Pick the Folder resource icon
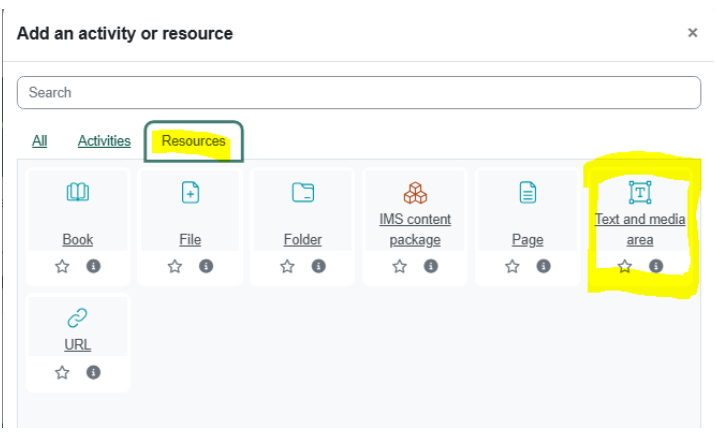The image size is (717, 437). [x=302, y=193]
